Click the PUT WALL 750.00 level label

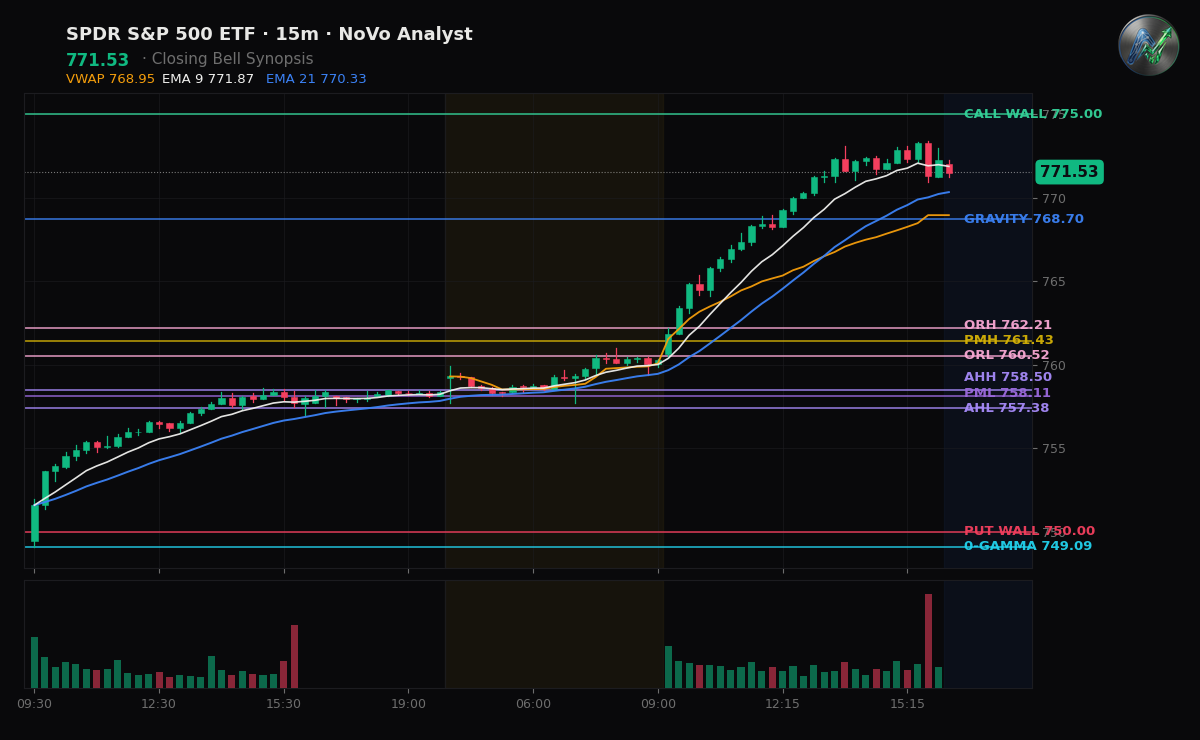click(1030, 531)
